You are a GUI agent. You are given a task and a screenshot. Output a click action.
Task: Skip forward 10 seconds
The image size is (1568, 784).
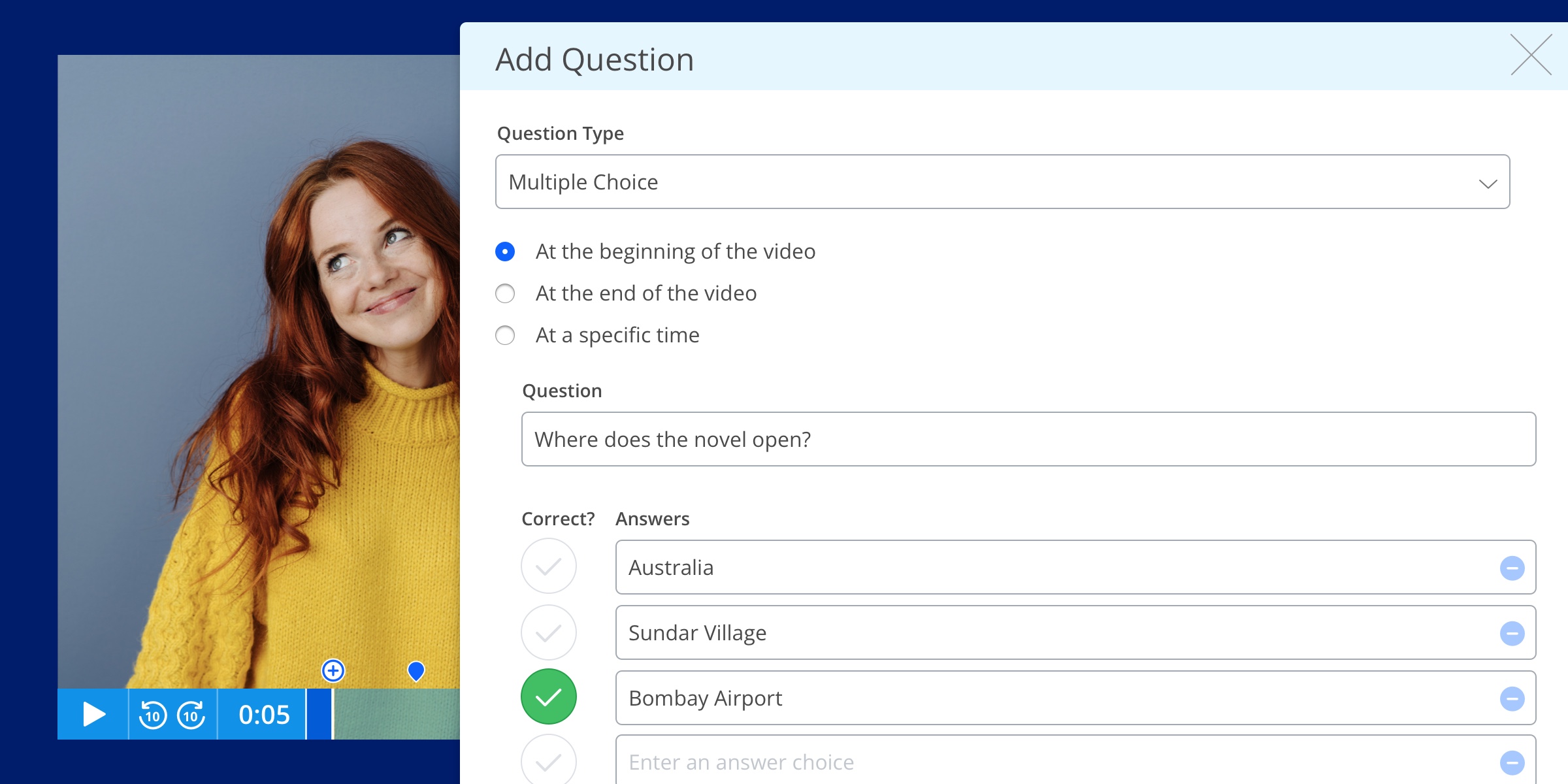tap(191, 715)
